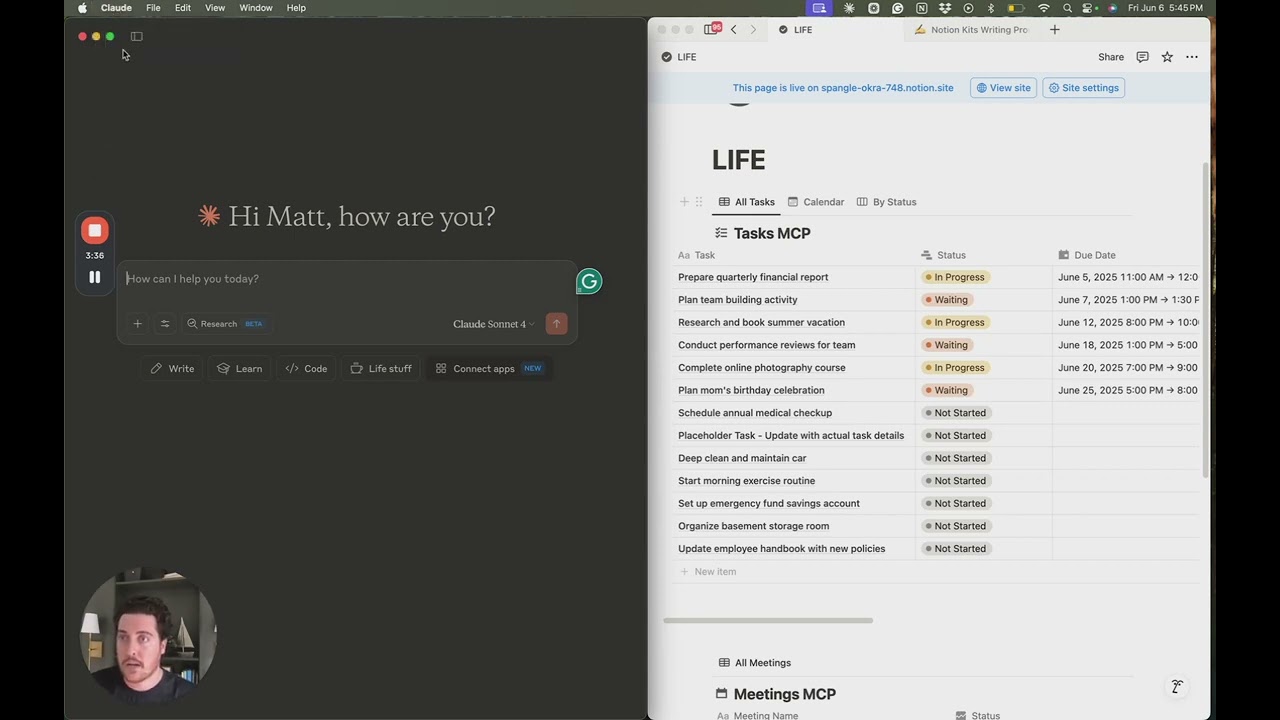
Task: Open the Notion inbox icon with badge
Action: pos(712,29)
